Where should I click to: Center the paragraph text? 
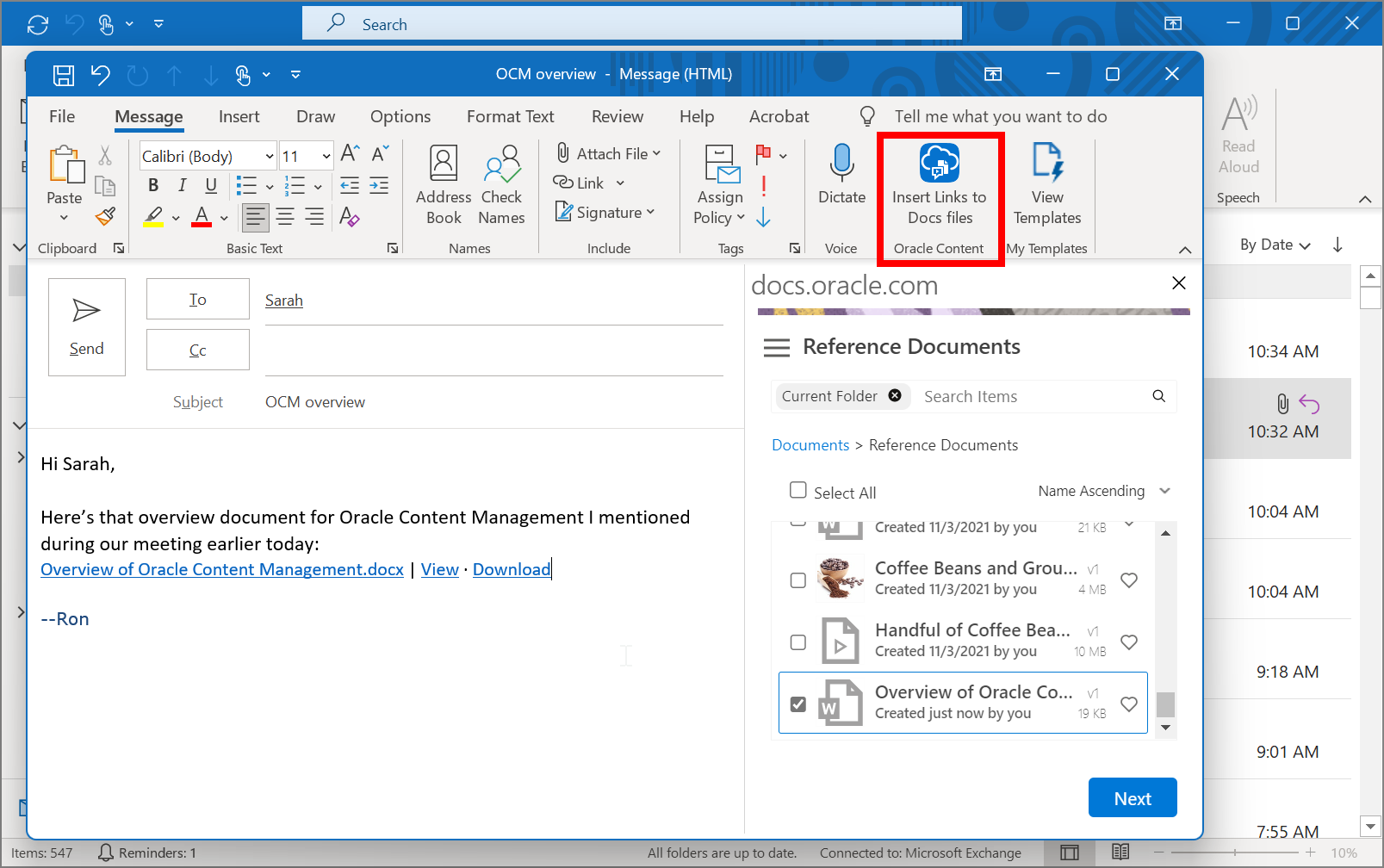285,217
